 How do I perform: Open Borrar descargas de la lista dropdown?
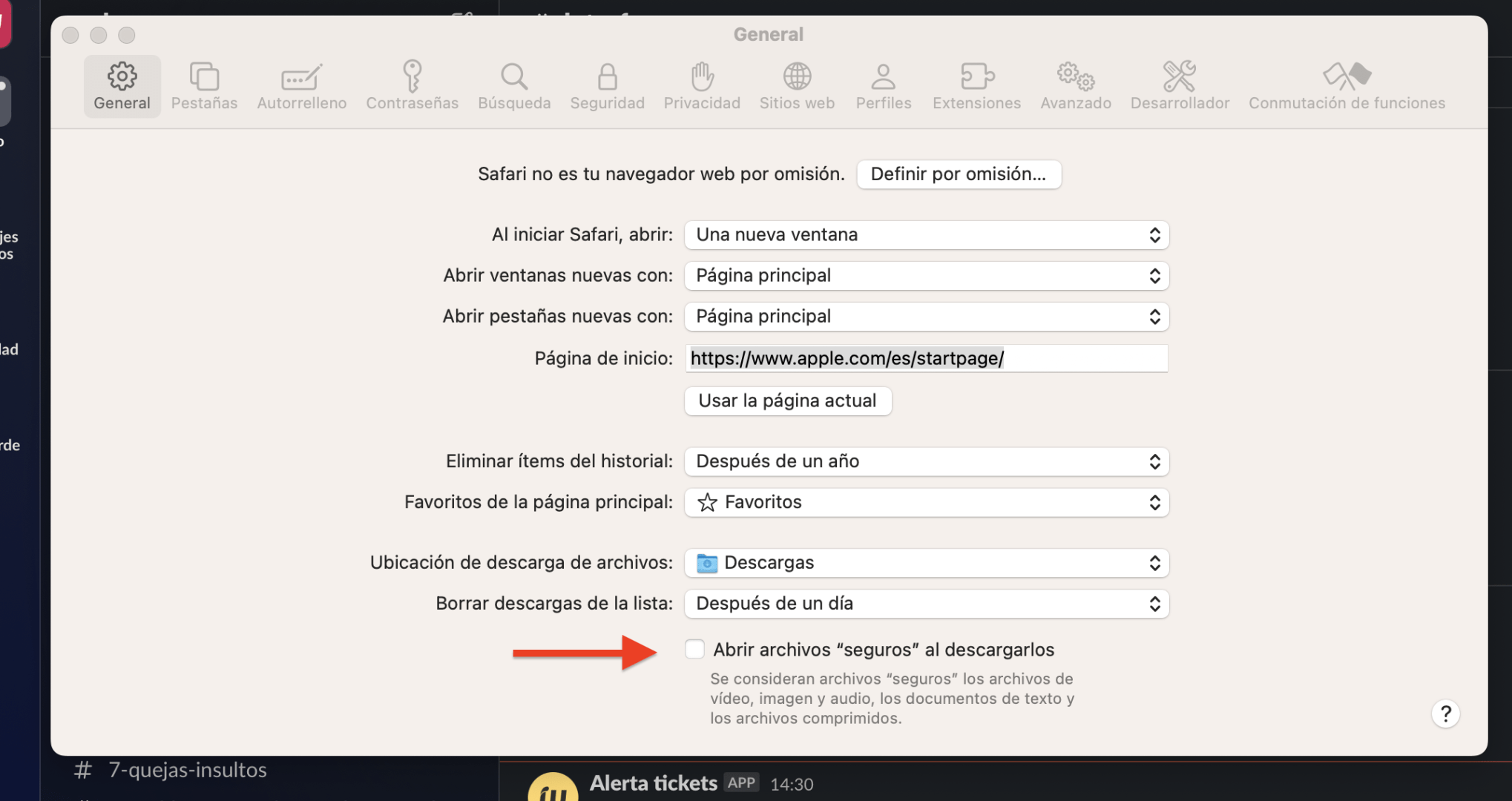click(927, 604)
